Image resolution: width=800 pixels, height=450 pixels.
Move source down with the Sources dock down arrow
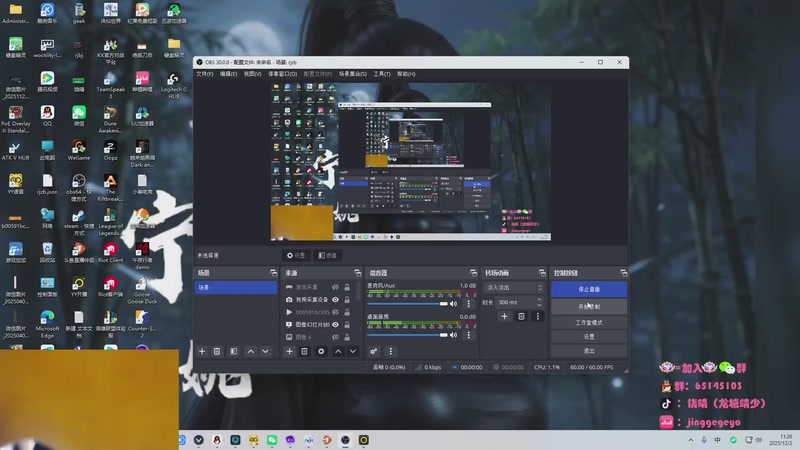(353, 352)
